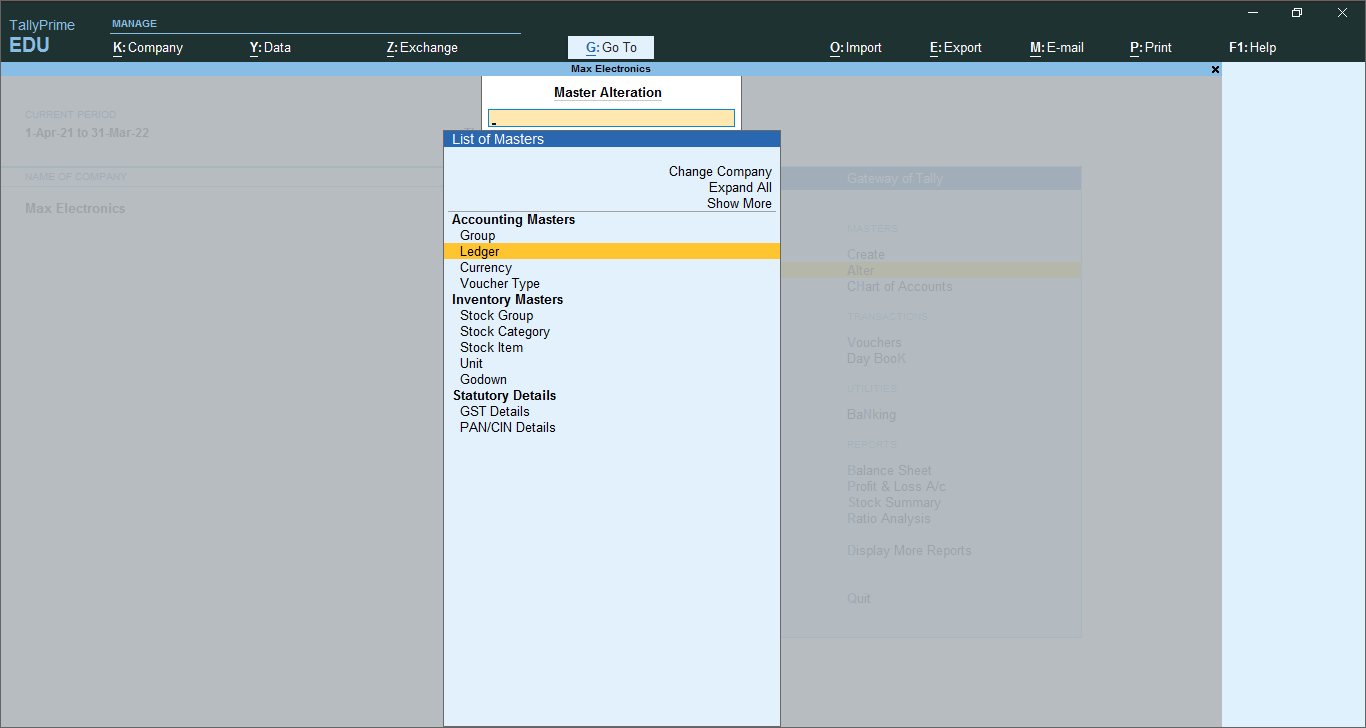Select Ledger from Accounting Masters
Viewport: 1366px width, 728px height.
[x=611, y=252]
